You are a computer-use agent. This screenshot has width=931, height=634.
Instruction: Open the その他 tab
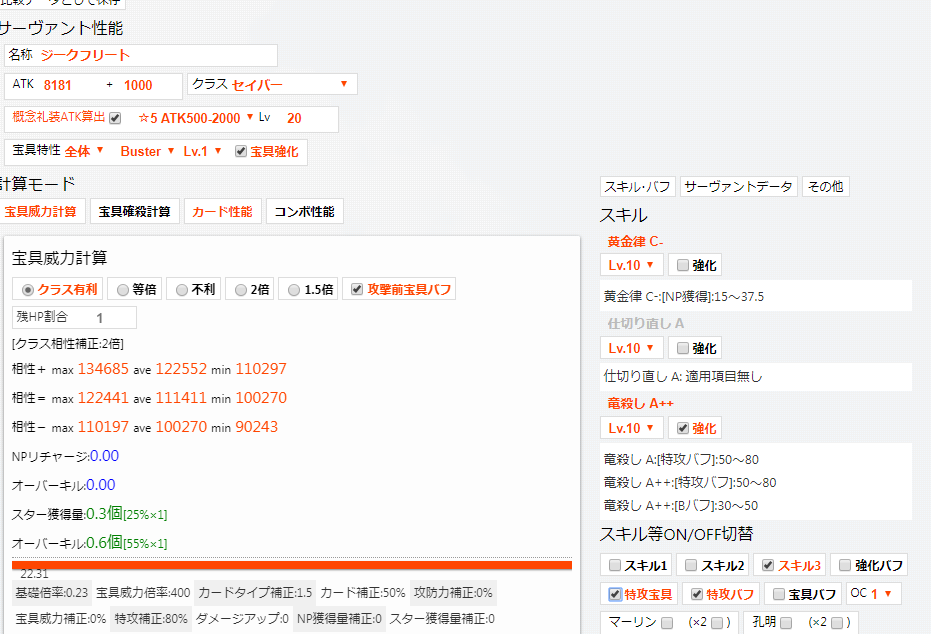coord(825,186)
